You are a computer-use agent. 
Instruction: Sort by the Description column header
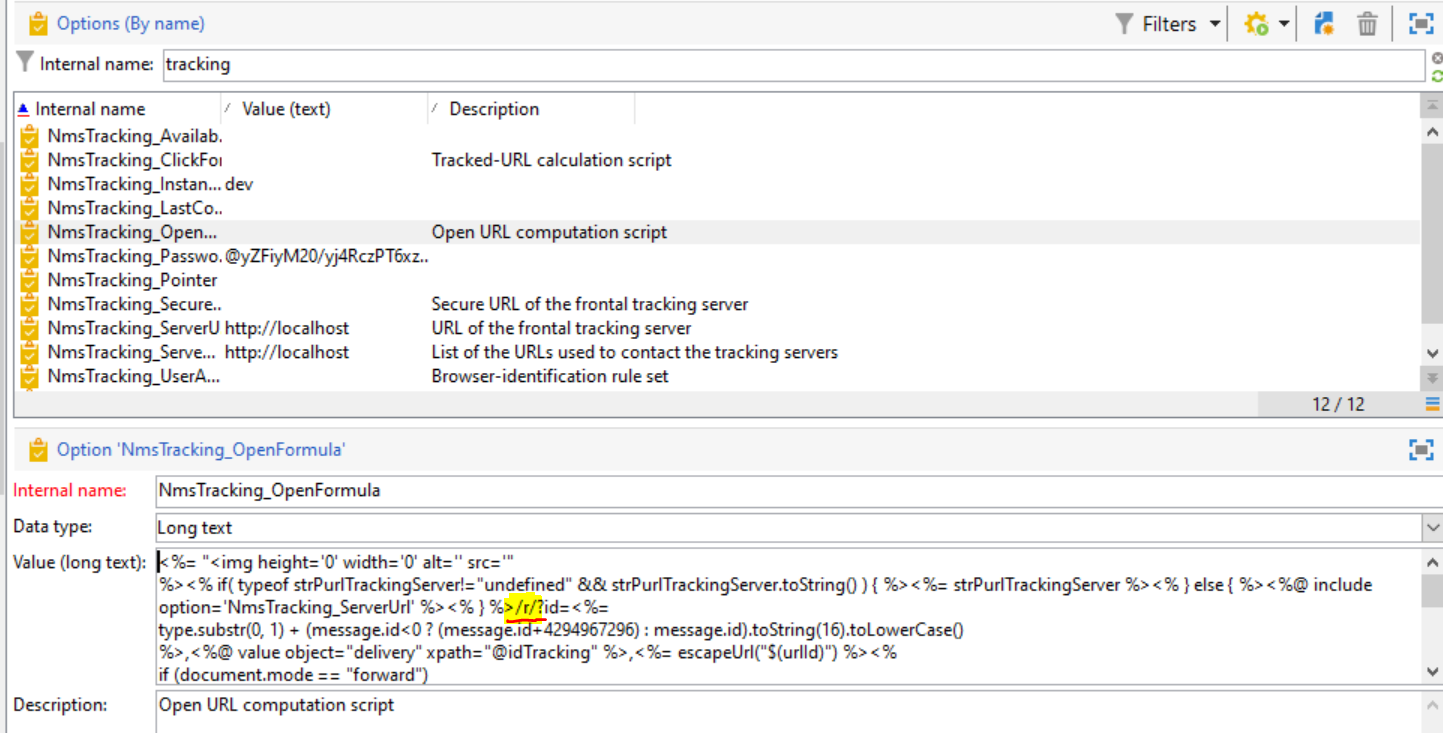pyautogui.click(x=493, y=108)
